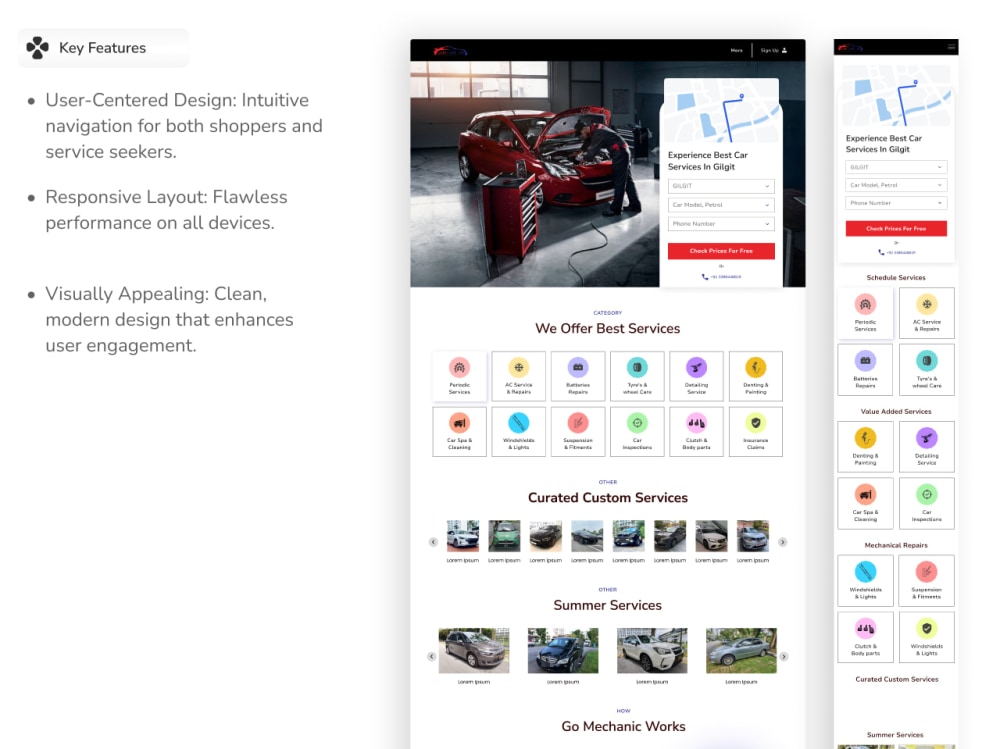This screenshot has height=749, width=1000.
Task: Expand the GILGIT dropdown in desktop mockup
Action: click(721, 186)
